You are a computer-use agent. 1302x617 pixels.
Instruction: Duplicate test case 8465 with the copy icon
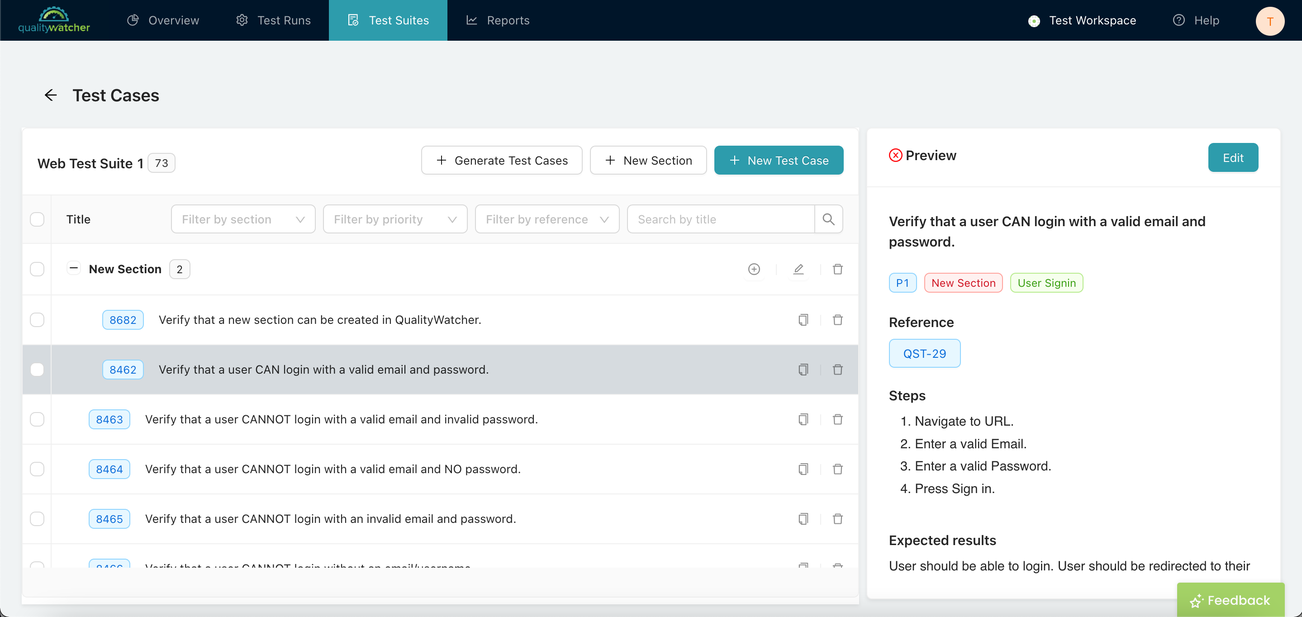803,519
